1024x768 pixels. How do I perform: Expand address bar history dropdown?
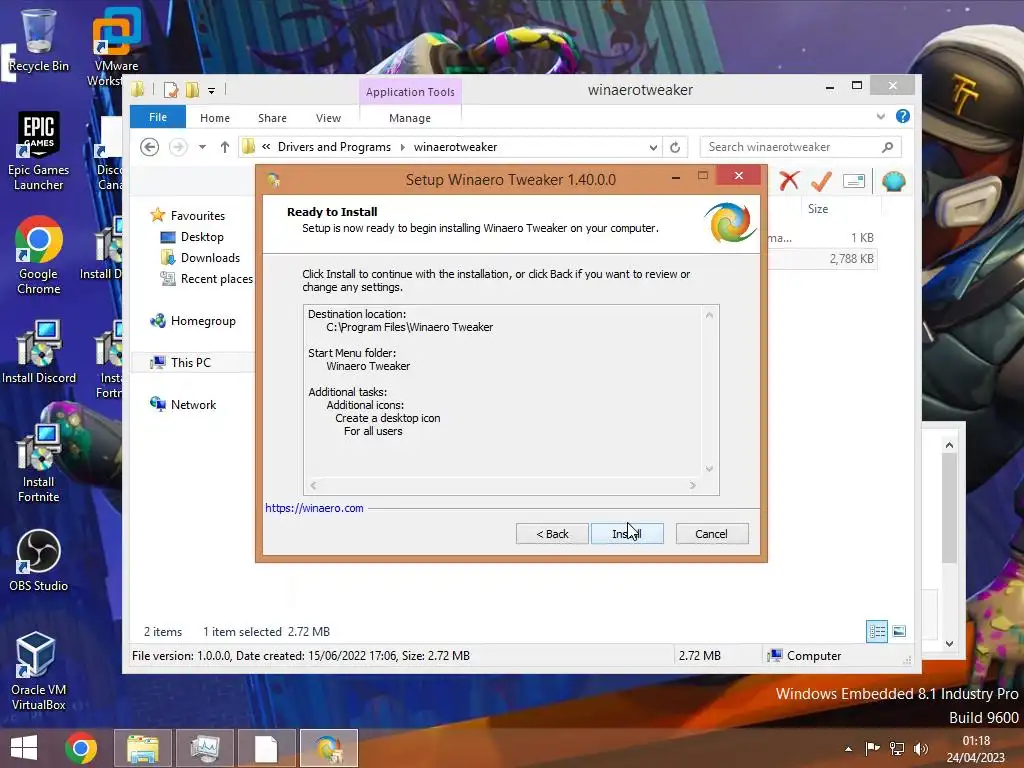(x=653, y=148)
